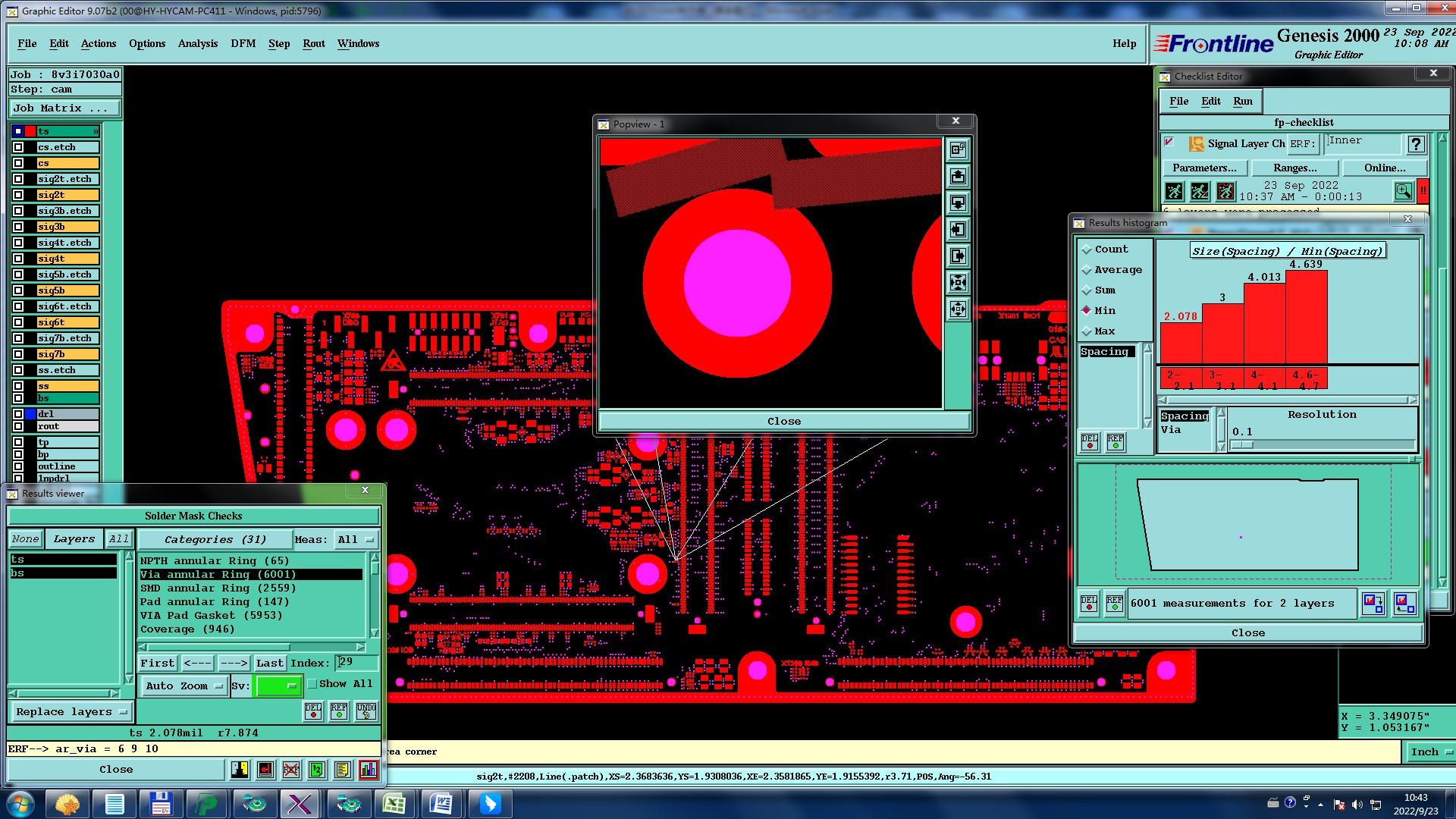Toggle visibility box of sig2t layer

(18, 195)
